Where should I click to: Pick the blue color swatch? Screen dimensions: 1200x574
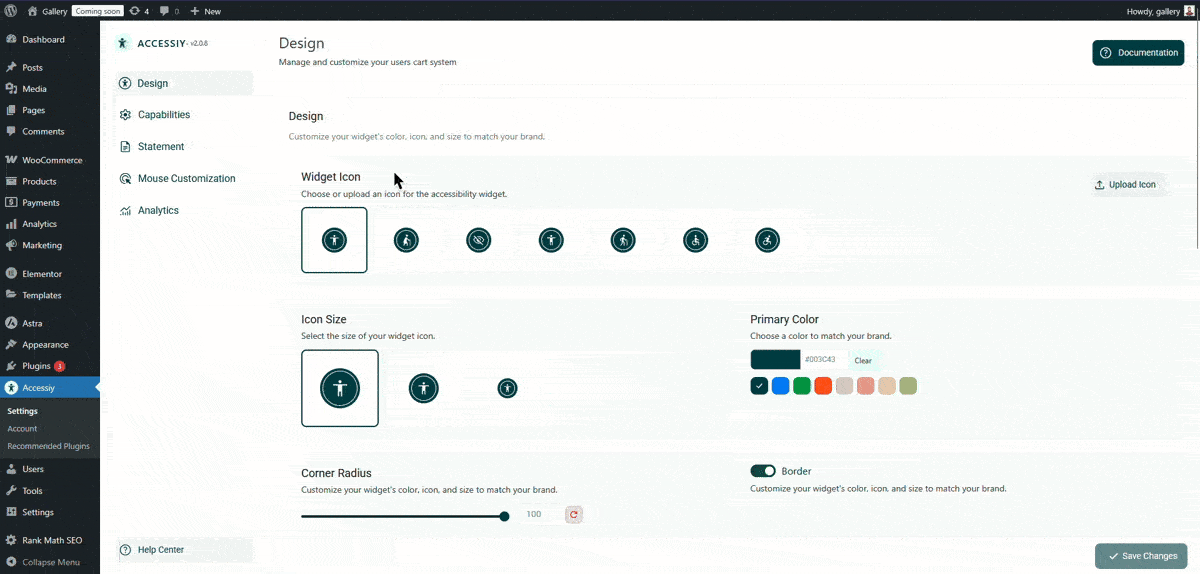781,386
